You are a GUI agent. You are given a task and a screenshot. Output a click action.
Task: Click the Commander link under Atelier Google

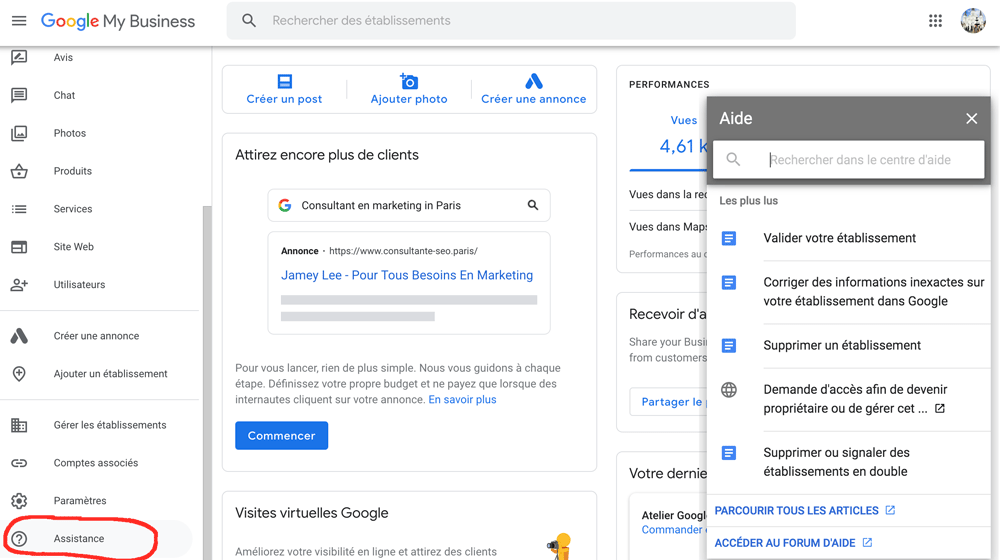coord(673,530)
